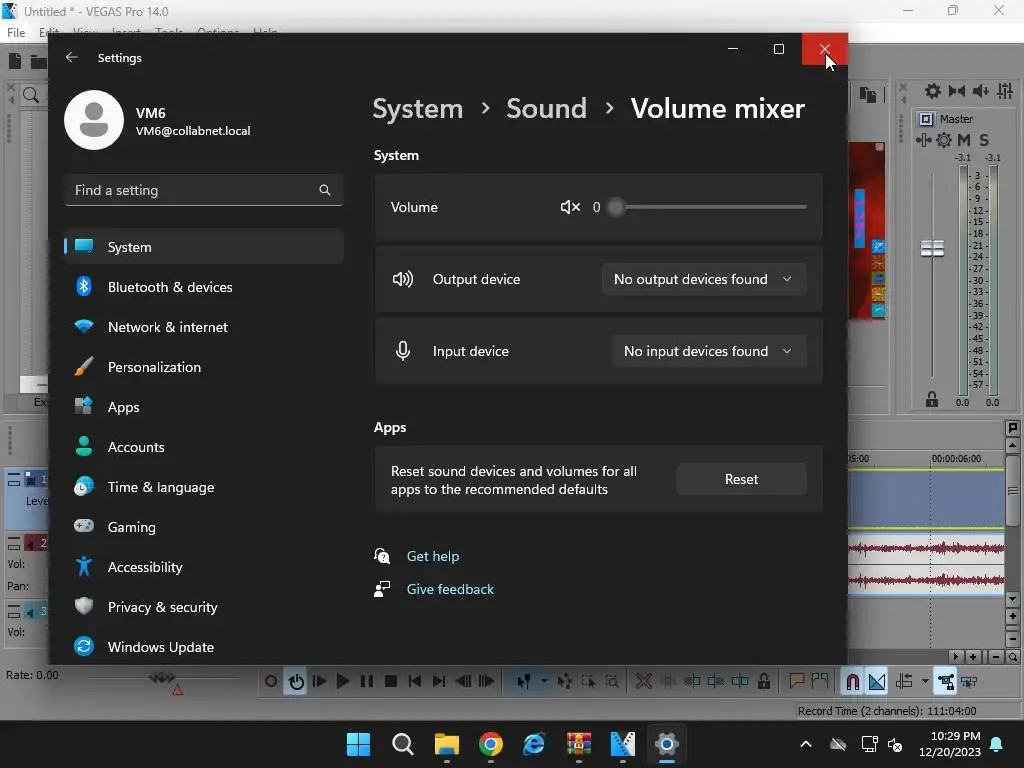1024x768 pixels.
Task: Stop playback in VEGAS transport bar
Action: [x=391, y=681]
